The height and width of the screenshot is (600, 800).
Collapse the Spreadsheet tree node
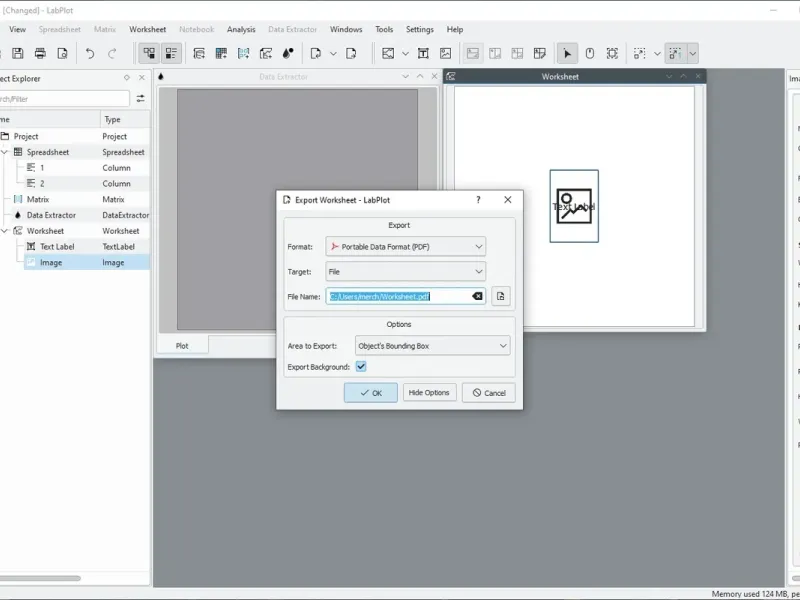tap(5, 152)
